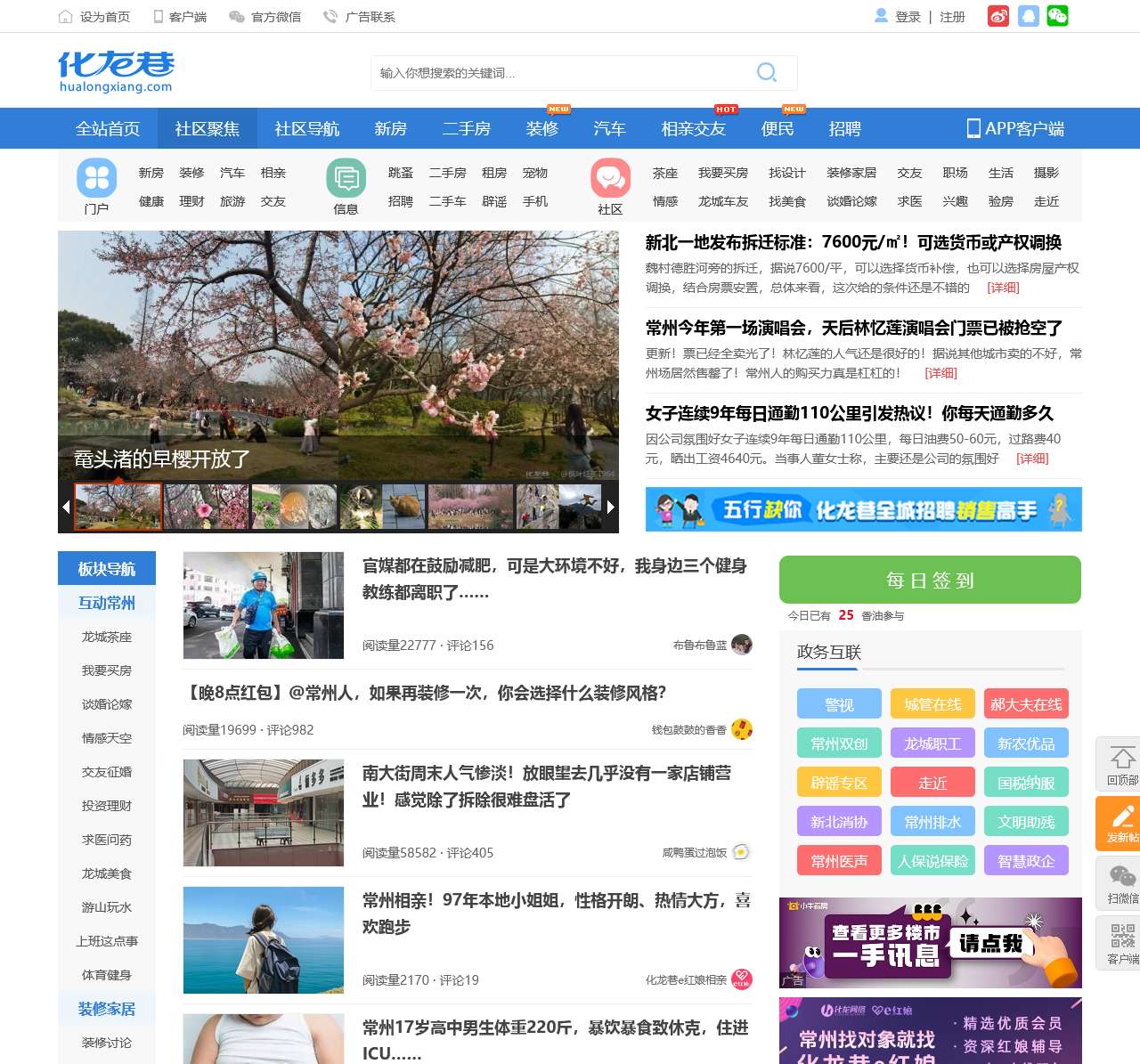Select the first cherry blossom slideshow thumbnail
This screenshot has height=1064, width=1140.
coord(118,507)
